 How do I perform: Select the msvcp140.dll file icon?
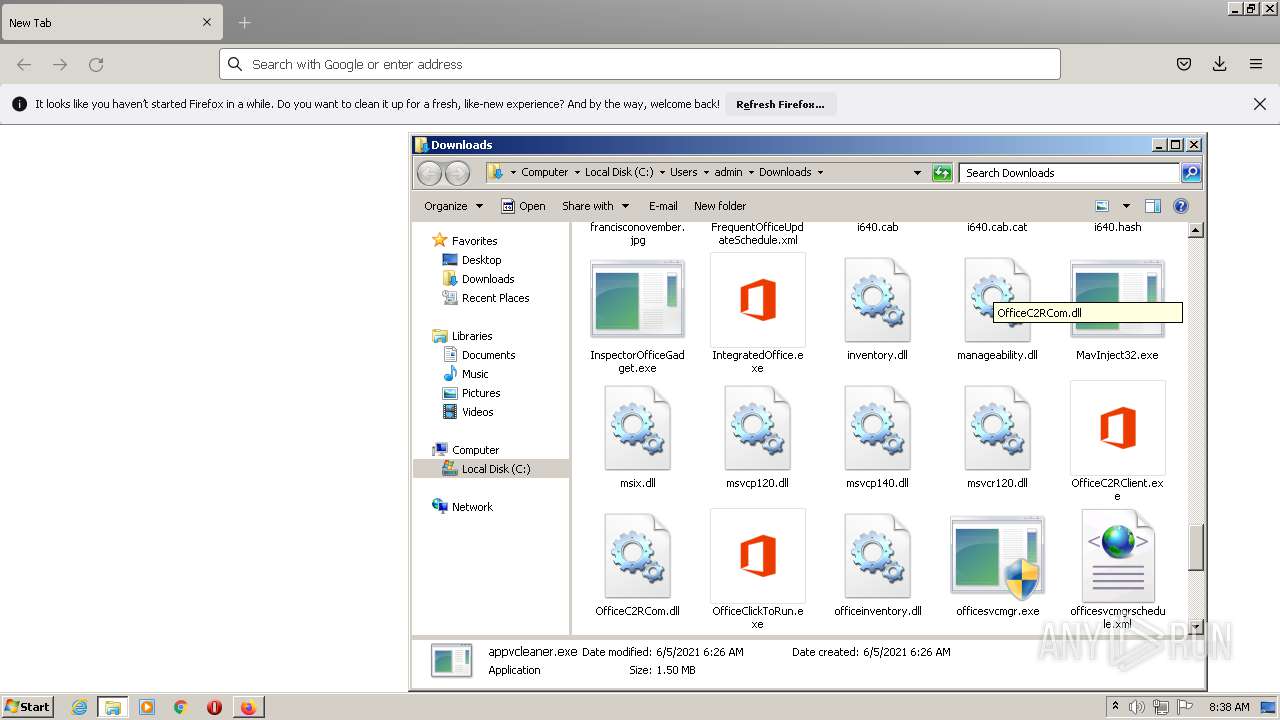(x=877, y=428)
